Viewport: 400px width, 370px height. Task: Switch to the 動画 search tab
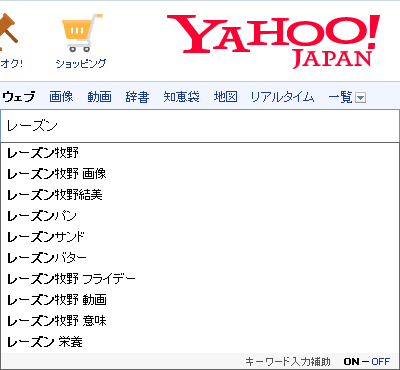click(99, 97)
